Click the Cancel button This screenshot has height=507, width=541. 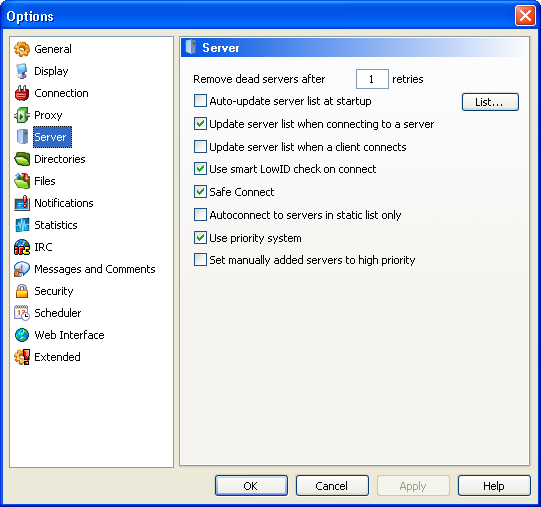pyautogui.click(x=332, y=486)
